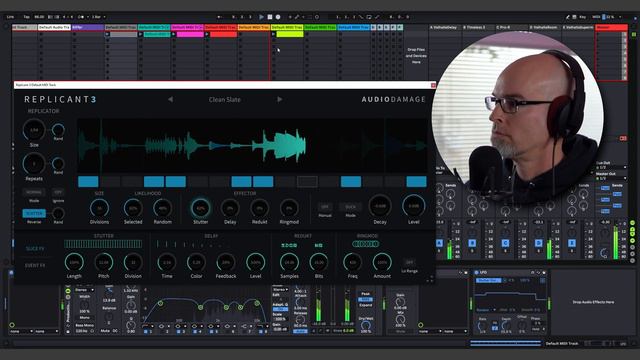Click the glowing Effector Stutter knob
Screen dimensions: 640x360
(x=200, y=208)
